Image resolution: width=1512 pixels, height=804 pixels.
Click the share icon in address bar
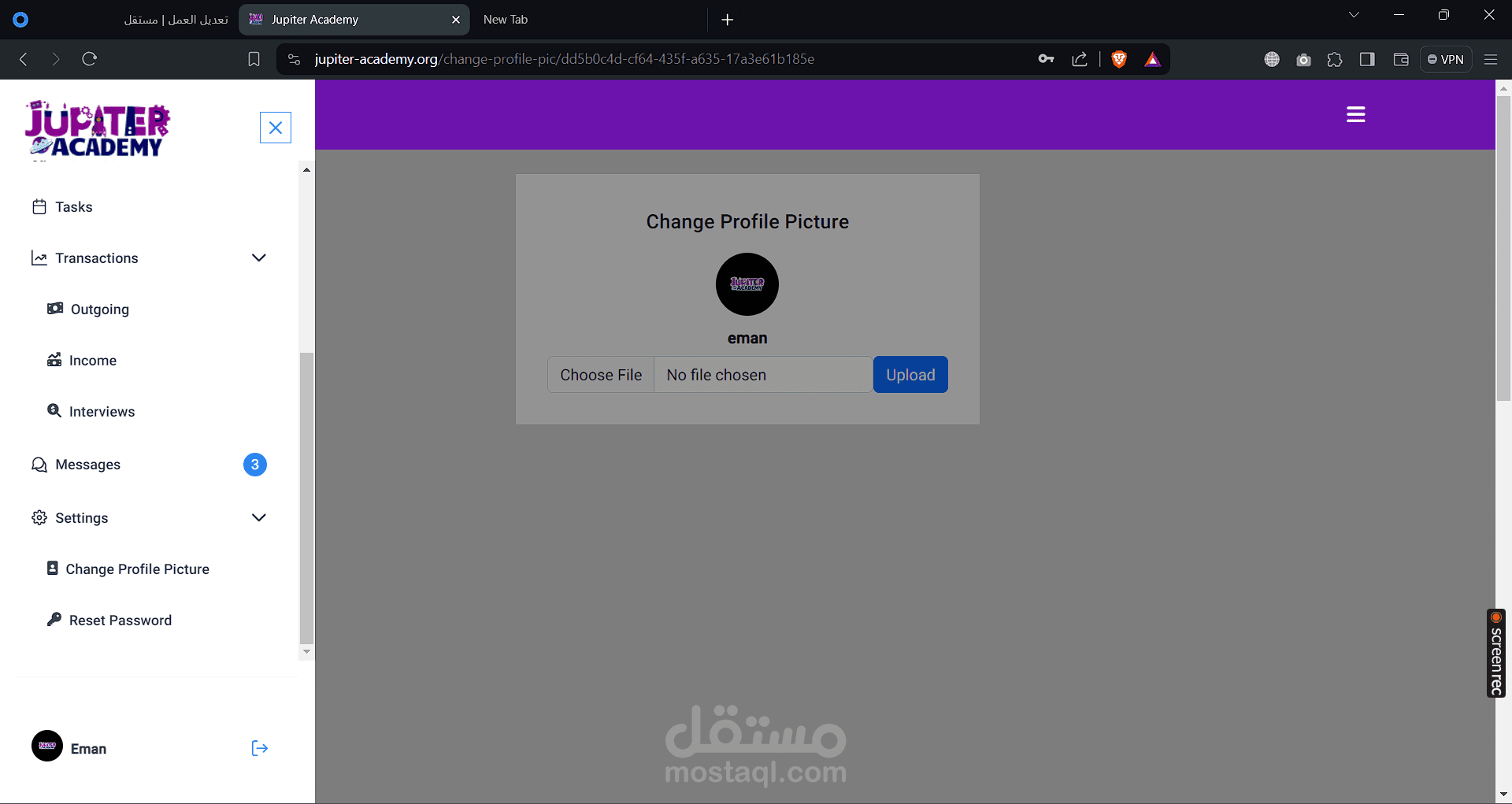coord(1080,59)
